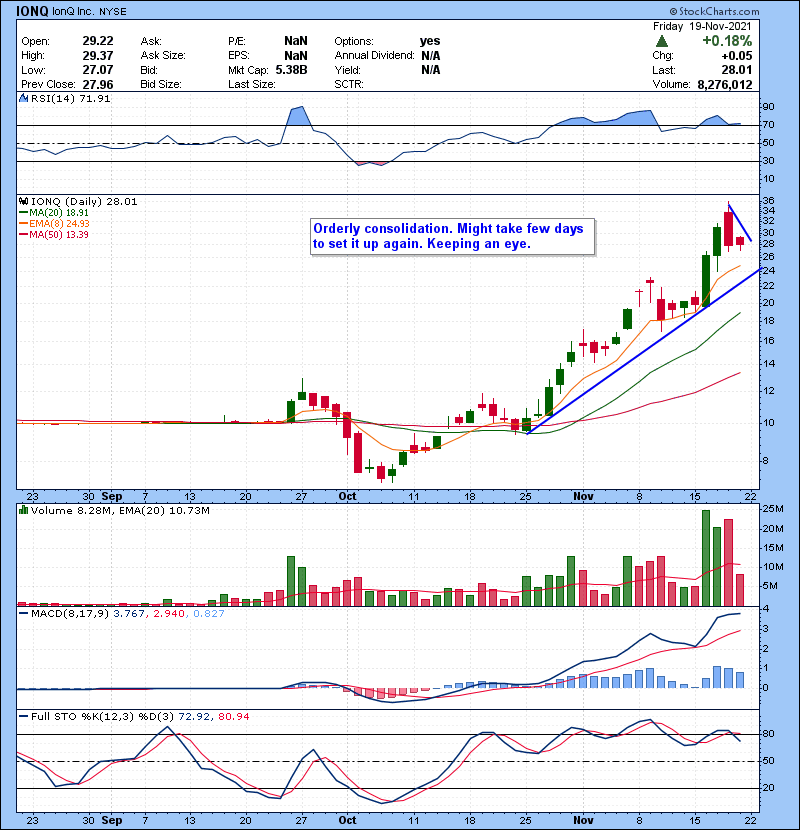This screenshot has width=800, height=830.
Task: Click the 36 level on price axis
Action: 768,201
